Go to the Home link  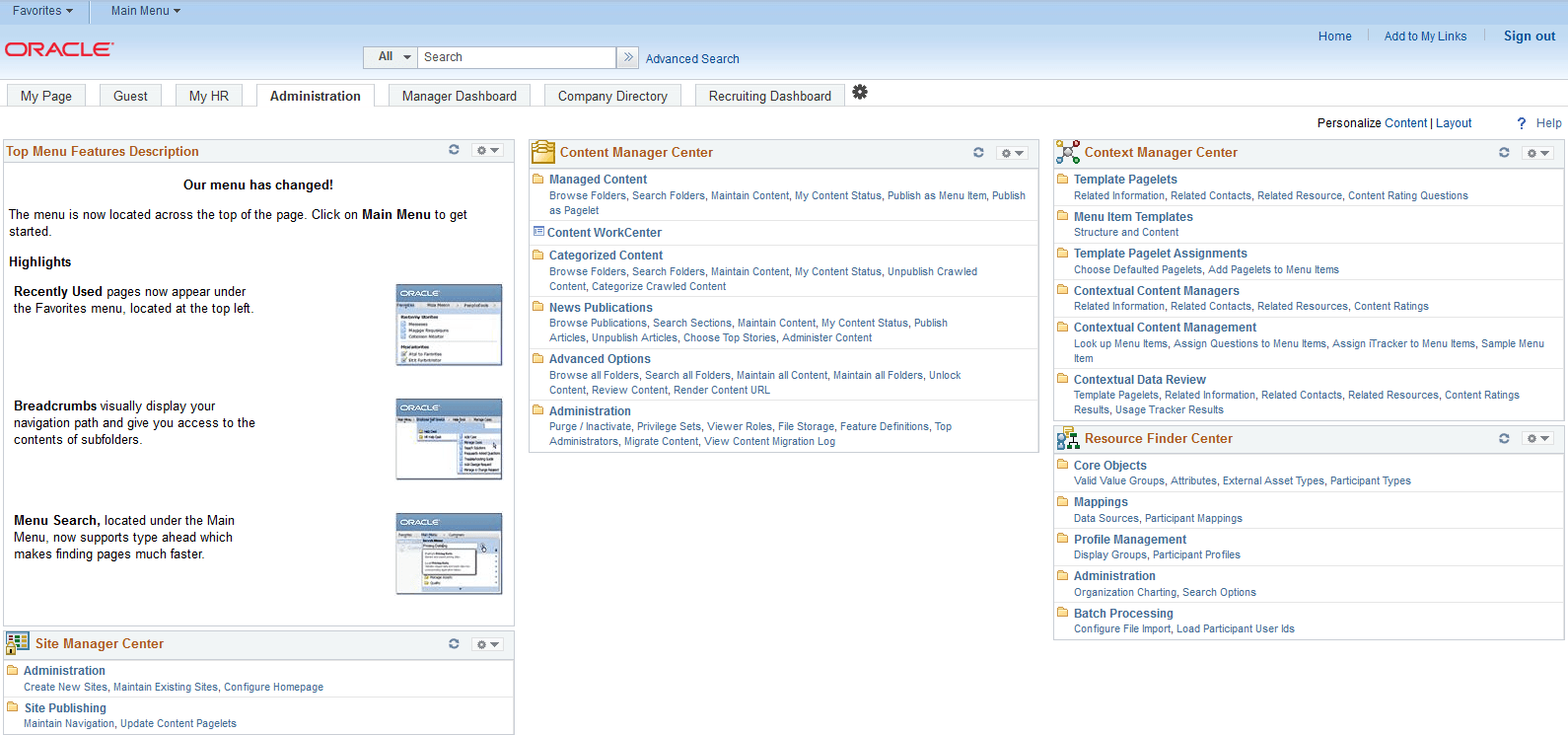point(1335,37)
